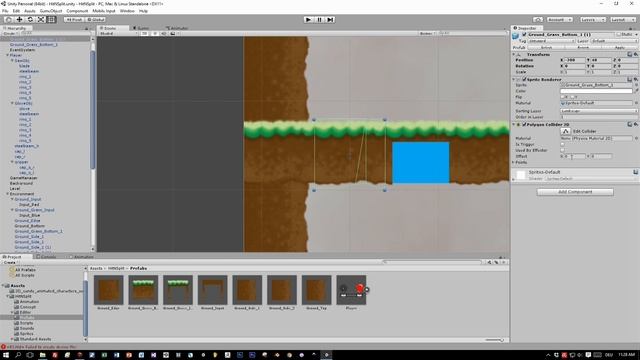Select the Rotate tool in toolbar
Viewport: 640px width, 360px height.
(x=30, y=20)
